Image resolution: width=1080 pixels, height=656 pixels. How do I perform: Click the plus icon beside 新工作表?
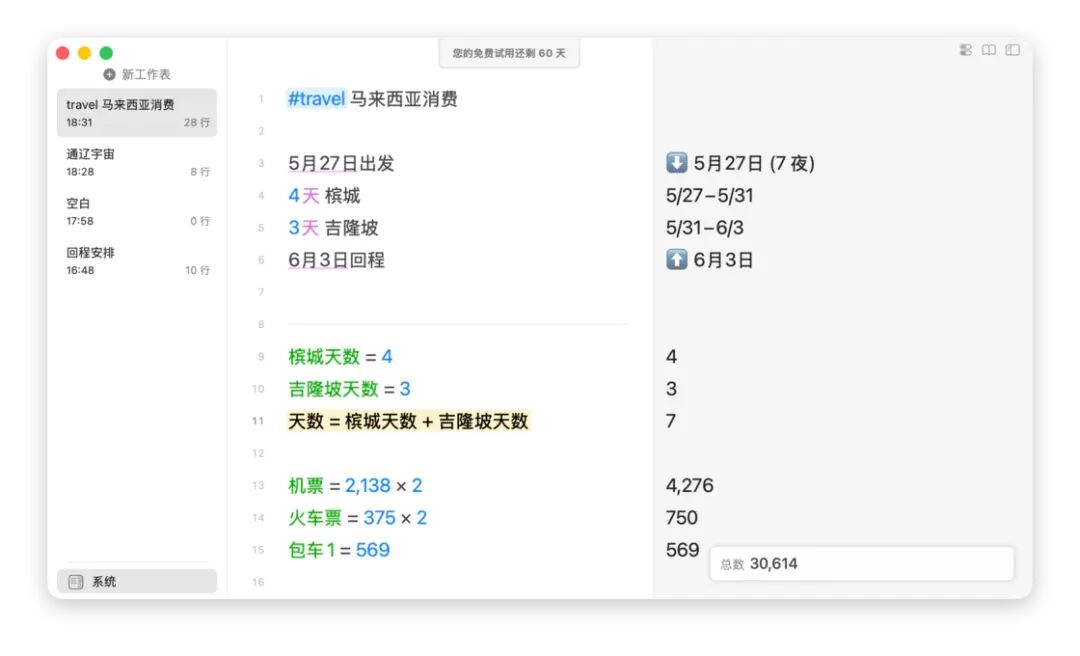(x=109, y=74)
